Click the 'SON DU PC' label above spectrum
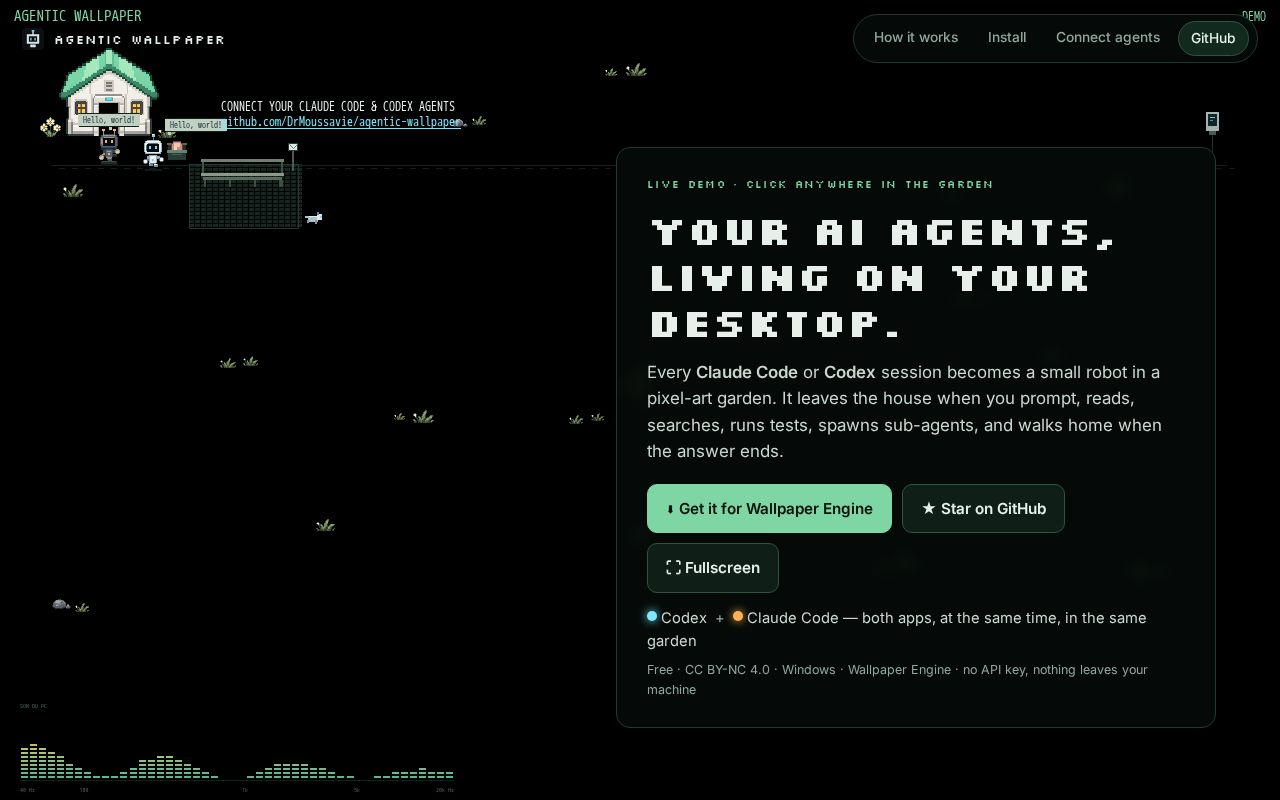 click(33, 706)
